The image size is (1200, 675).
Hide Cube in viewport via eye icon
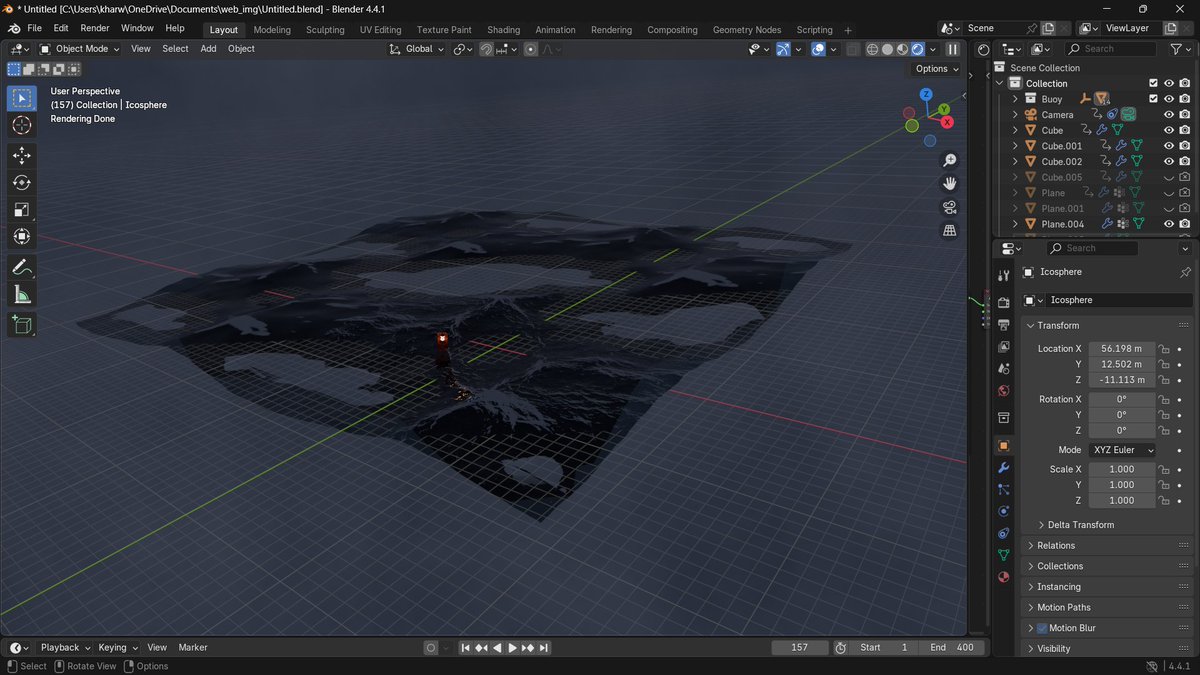point(1168,130)
